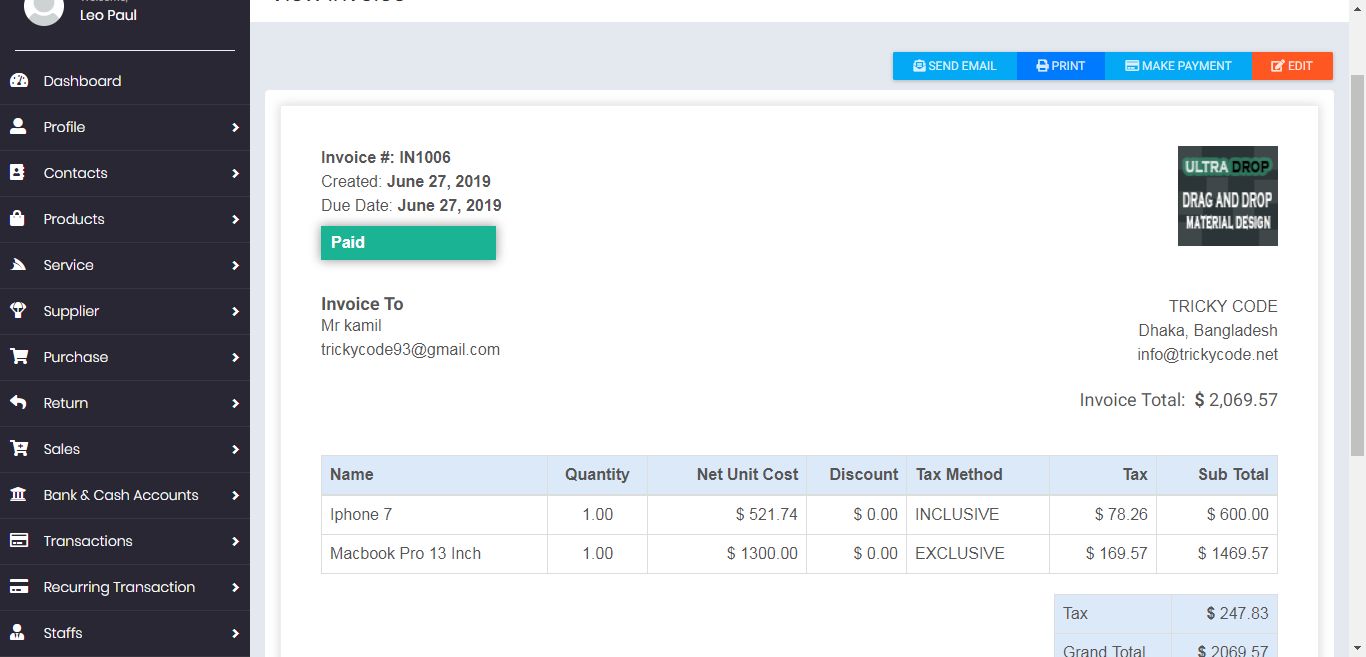Click the Transactions credit card icon
1366x657 pixels.
tap(18, 541)
